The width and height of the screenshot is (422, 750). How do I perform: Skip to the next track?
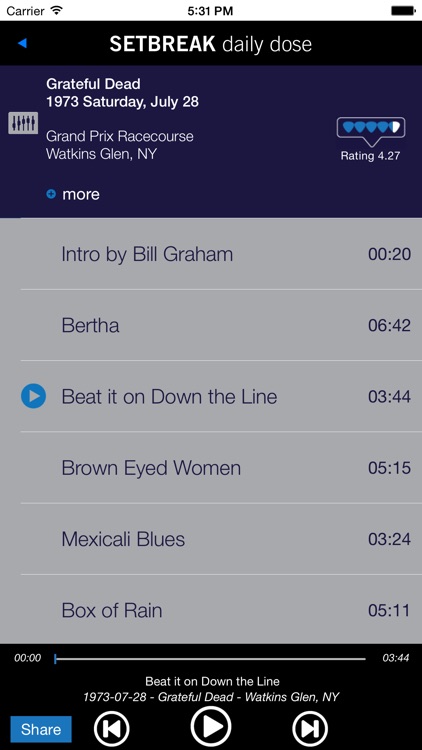(x=310, y=729)
